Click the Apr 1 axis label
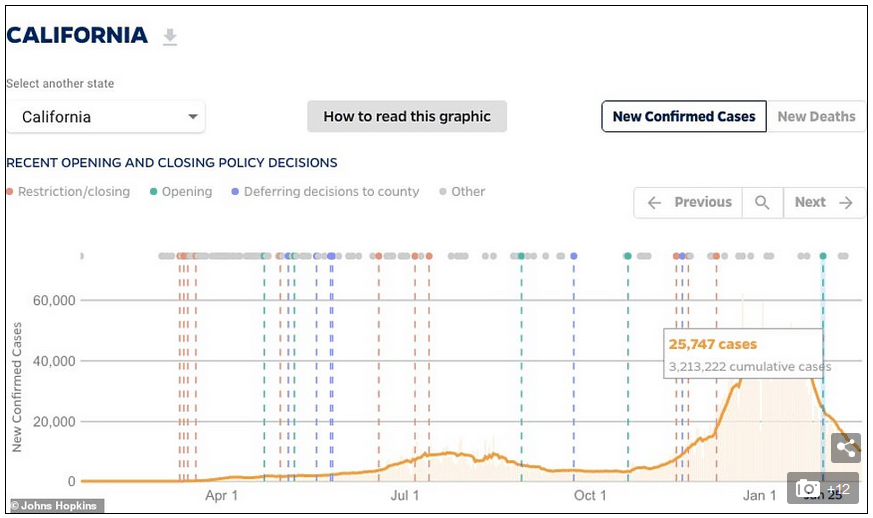873x518 pixels. 221,496
